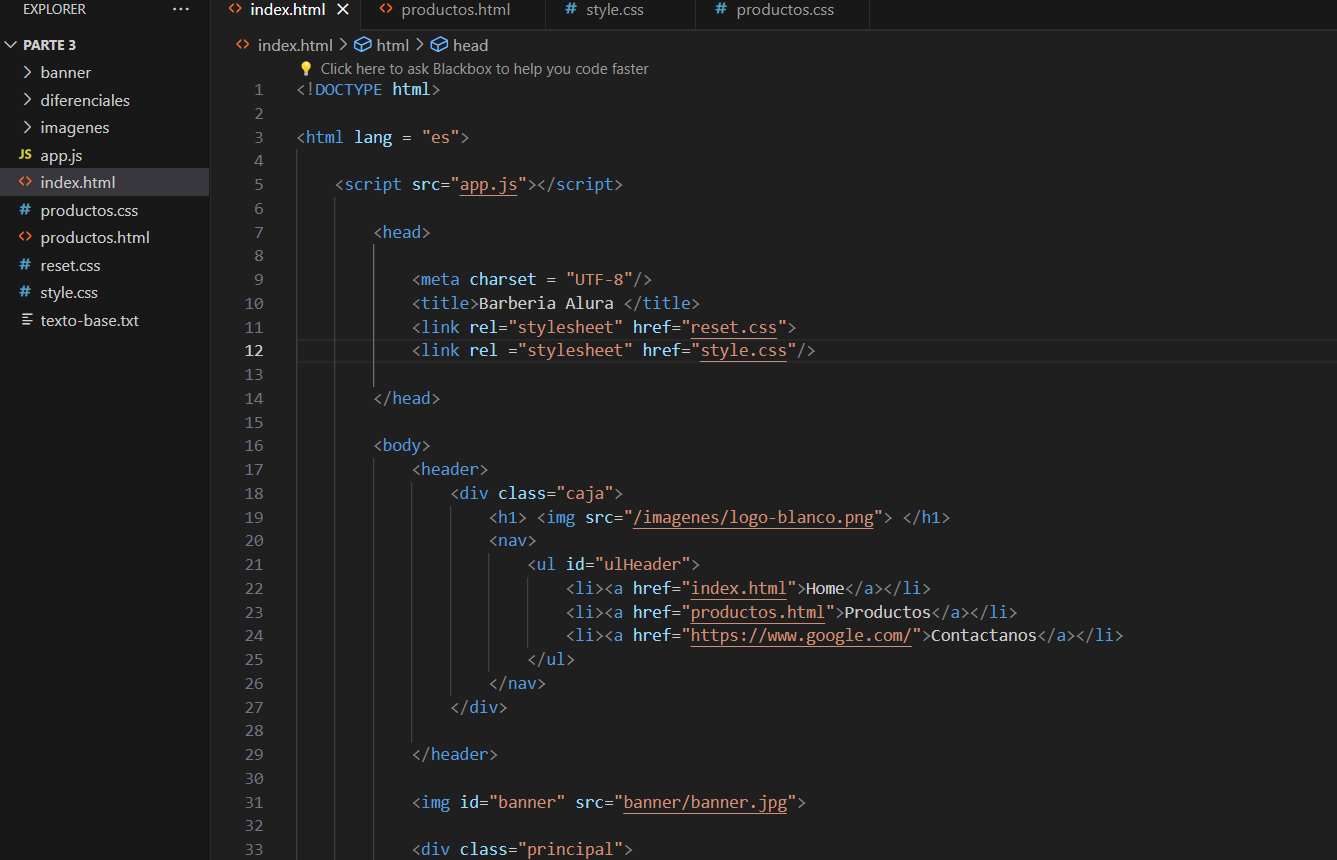Click the HTML icon on the productos.html tab
The image size is (1337, 860).
[386, 9]
